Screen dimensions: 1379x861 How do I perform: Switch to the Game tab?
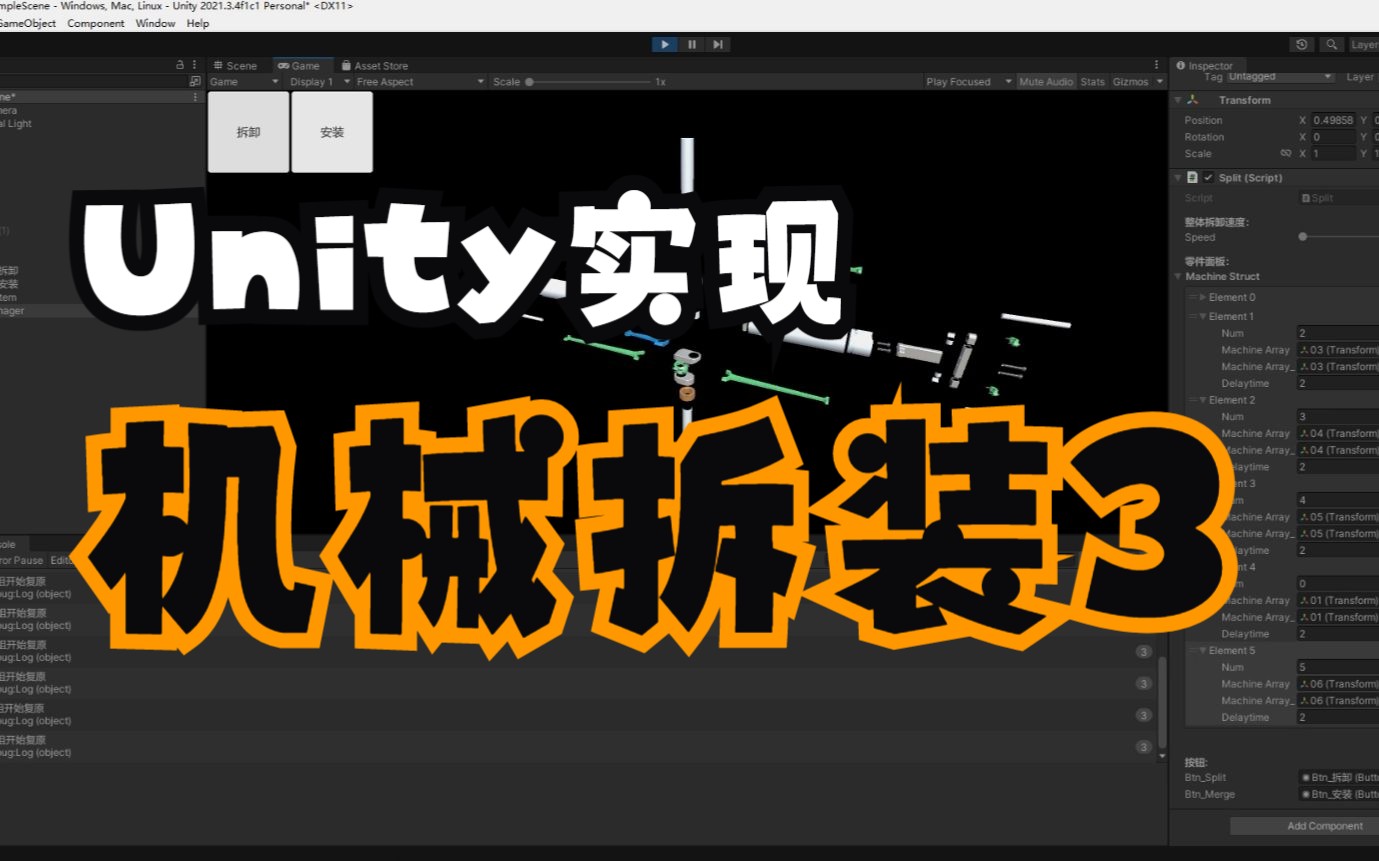[x=299, y=66]
